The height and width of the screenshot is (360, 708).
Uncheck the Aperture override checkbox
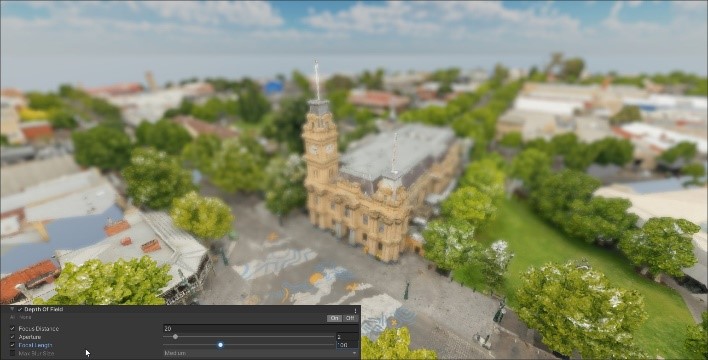pos(12,337)
